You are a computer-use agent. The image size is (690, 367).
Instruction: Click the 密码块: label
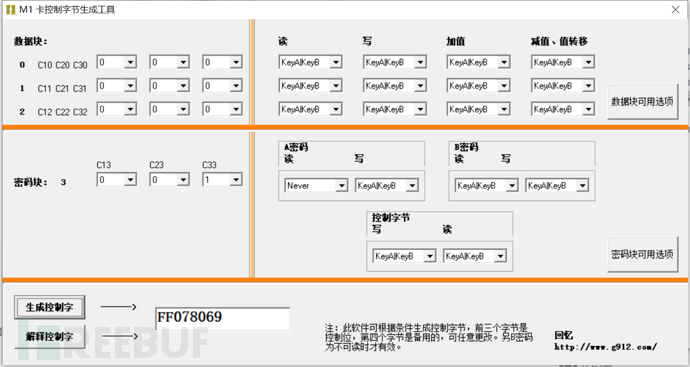coord(30,182)
